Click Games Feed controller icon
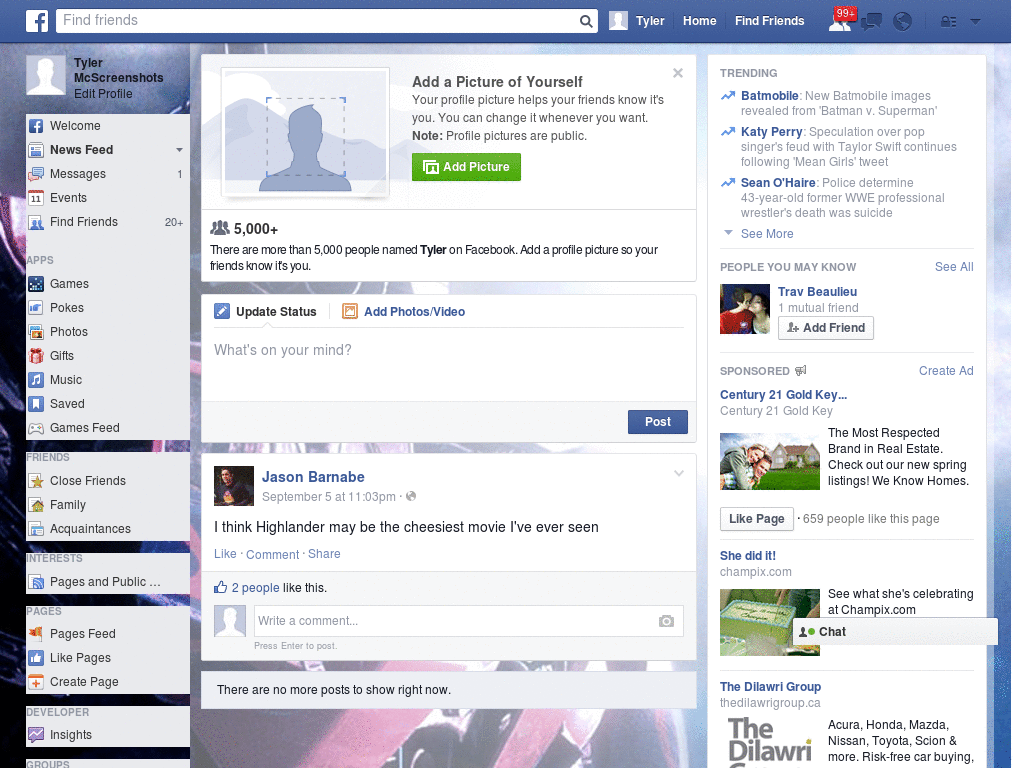This screenshot has width=1024, height=768. pyautogui.click(x=36, y=428)
